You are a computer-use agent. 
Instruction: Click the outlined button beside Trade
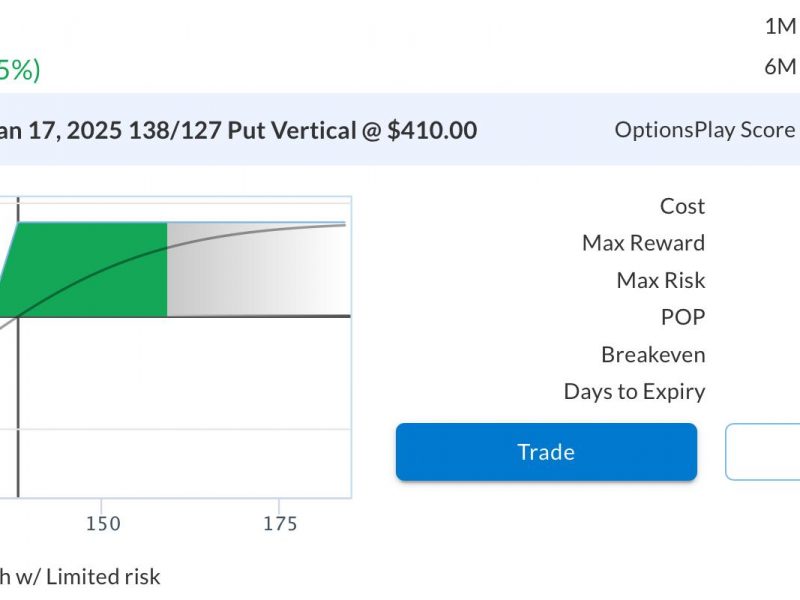click(763, 452)
